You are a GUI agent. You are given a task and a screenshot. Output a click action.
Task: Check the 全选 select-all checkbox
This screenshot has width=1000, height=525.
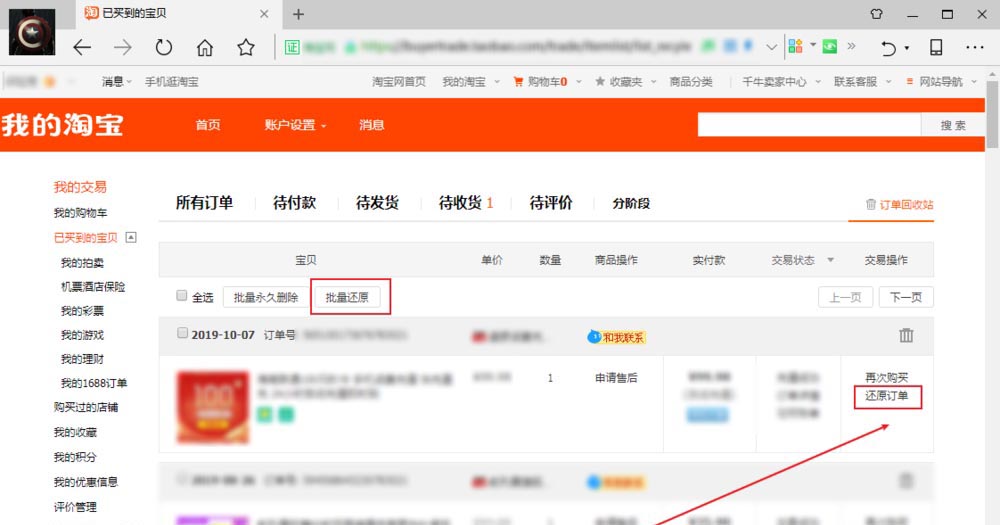[181, 296]
